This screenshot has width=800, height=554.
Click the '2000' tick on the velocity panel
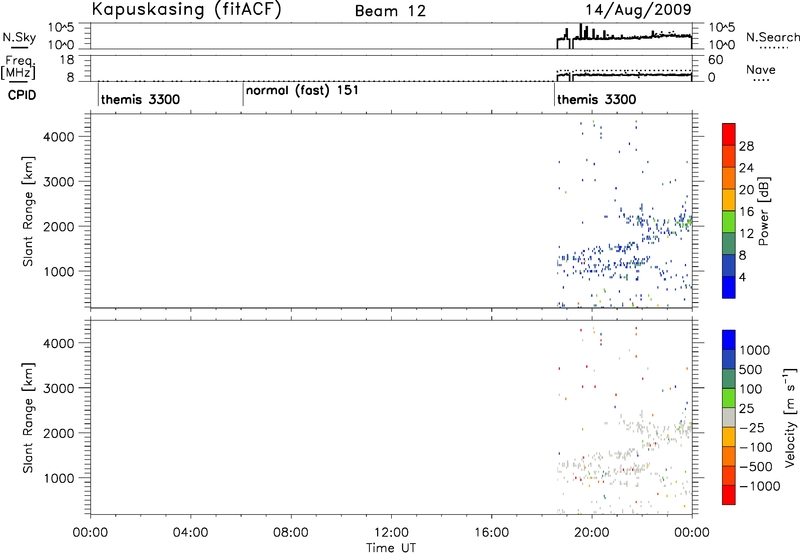[59, 433]
